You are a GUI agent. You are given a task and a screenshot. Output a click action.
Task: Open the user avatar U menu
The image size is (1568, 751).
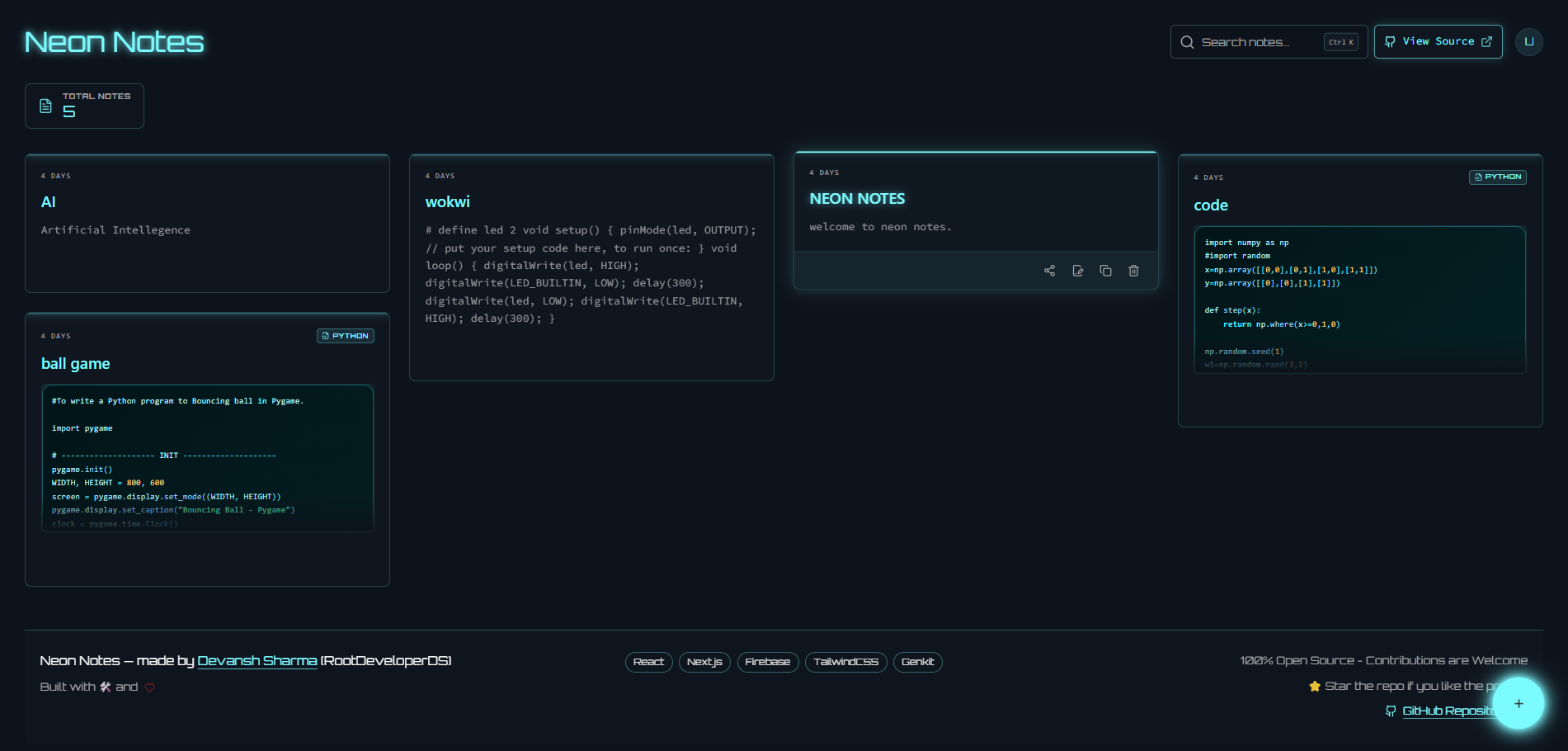point(1528,41)
